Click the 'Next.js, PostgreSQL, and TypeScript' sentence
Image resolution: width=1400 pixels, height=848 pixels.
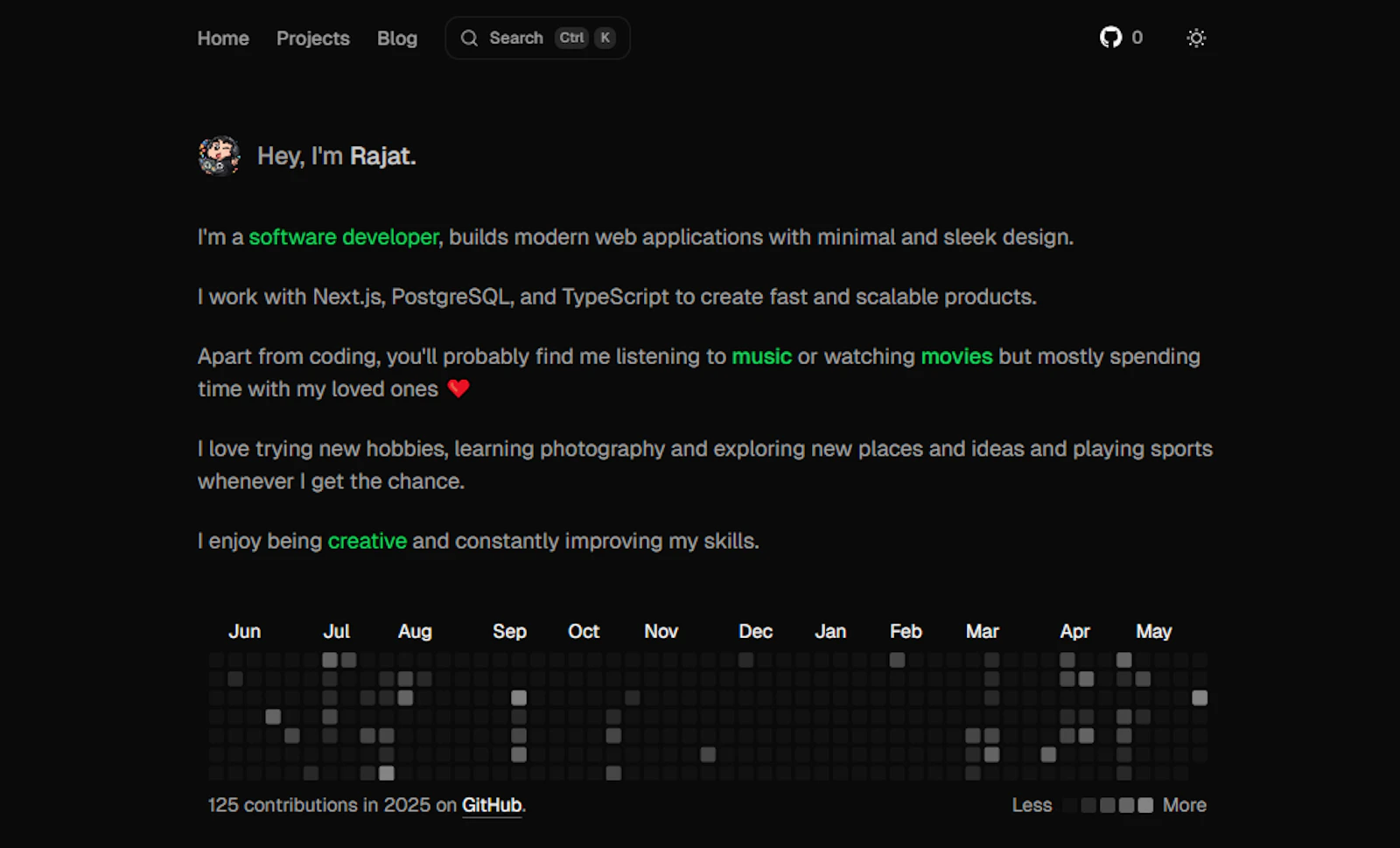(x=617, y=297)
